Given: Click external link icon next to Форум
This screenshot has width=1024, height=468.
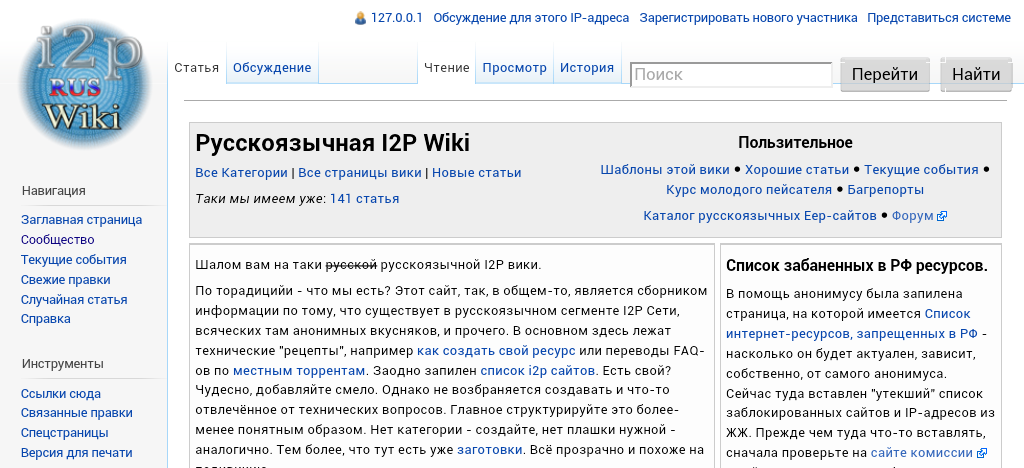Looking at the screenshot, I should [942, 216].
